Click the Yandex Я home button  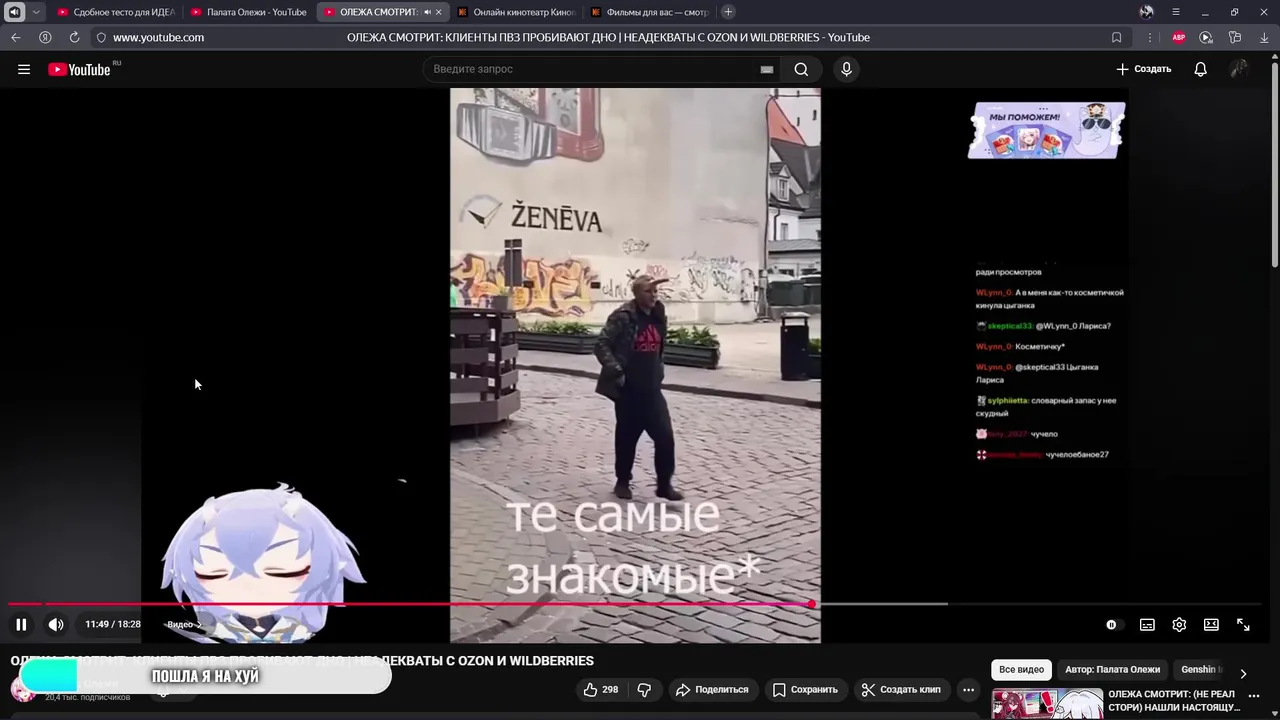[x=45, y=37]
